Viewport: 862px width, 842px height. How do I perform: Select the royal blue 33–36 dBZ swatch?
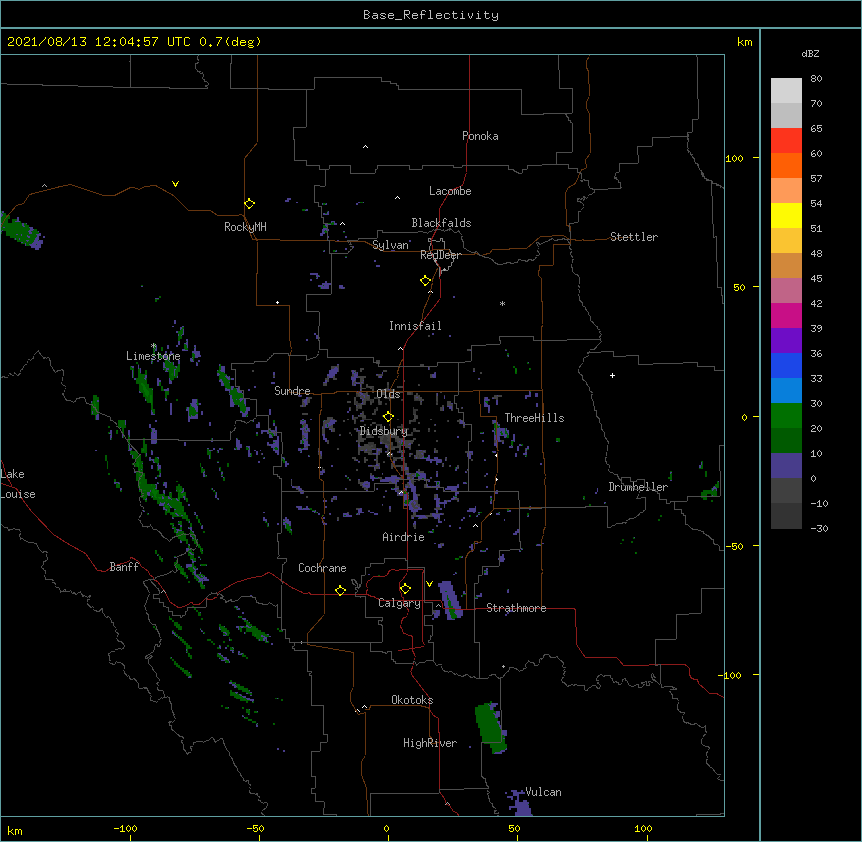coord(786,365)
